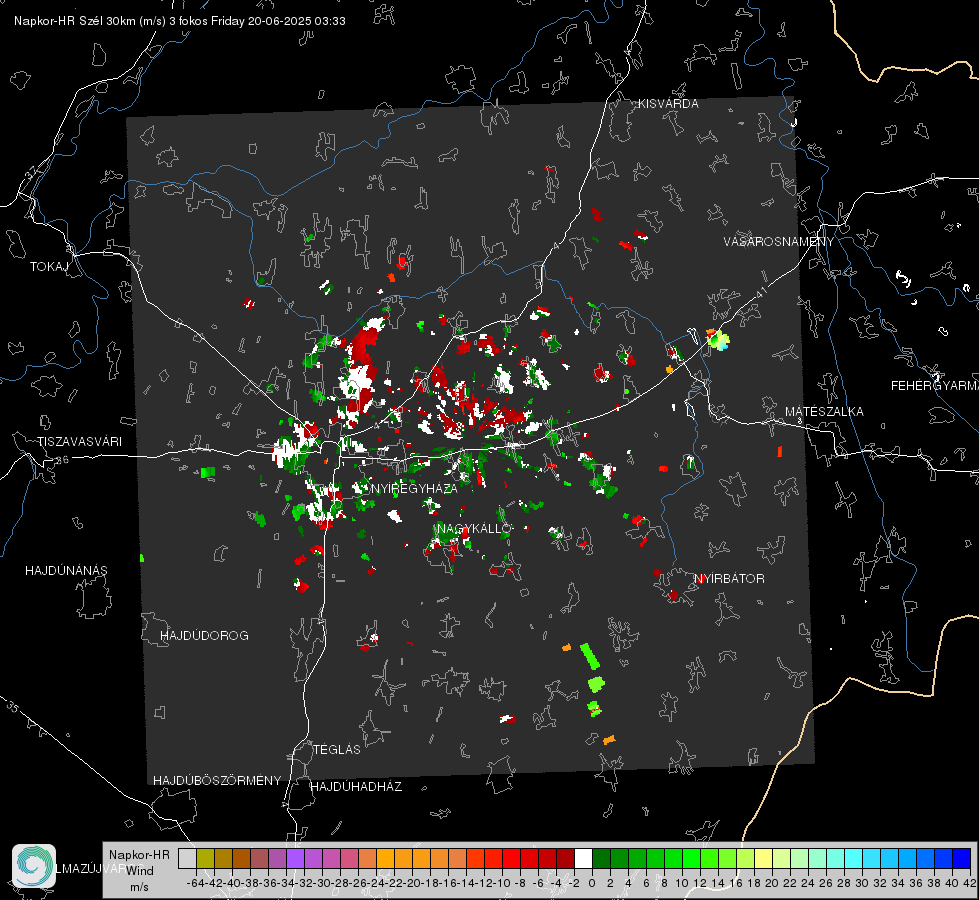The width and height of the screenshot is (979, 900).
Task: Pick the olive swatch above -64
Action: coord(205,858)
